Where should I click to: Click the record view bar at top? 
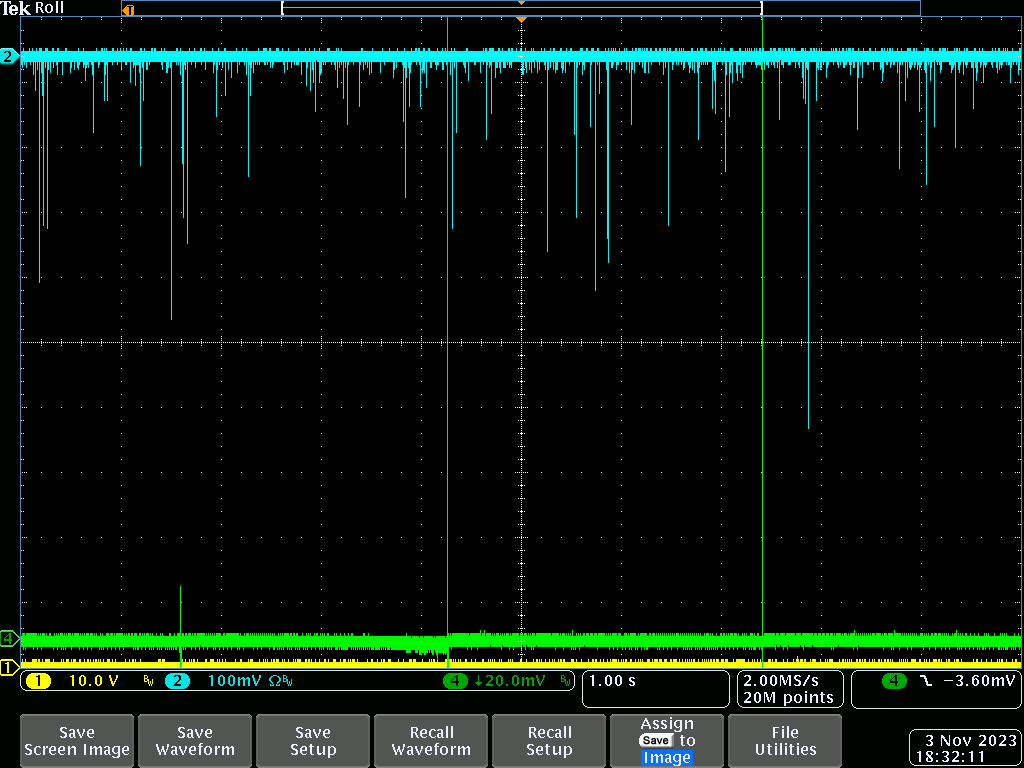tap(520, 8)
